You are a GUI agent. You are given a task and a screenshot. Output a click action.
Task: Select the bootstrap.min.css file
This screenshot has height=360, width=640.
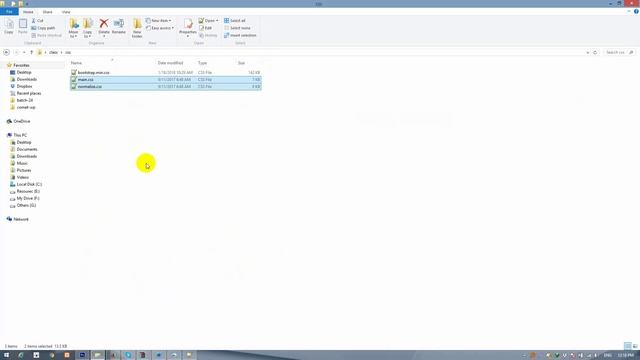165,72
